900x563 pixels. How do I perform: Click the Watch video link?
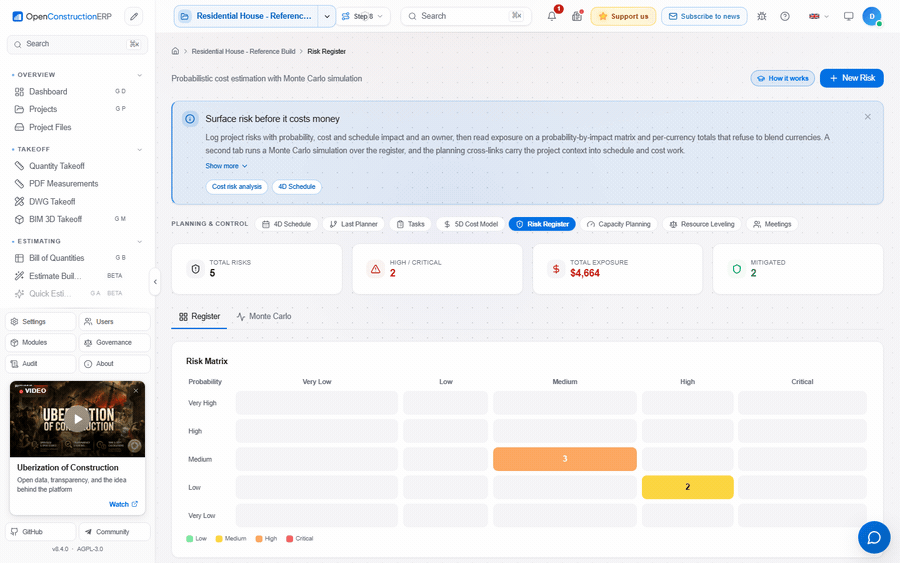coord(123,504)
